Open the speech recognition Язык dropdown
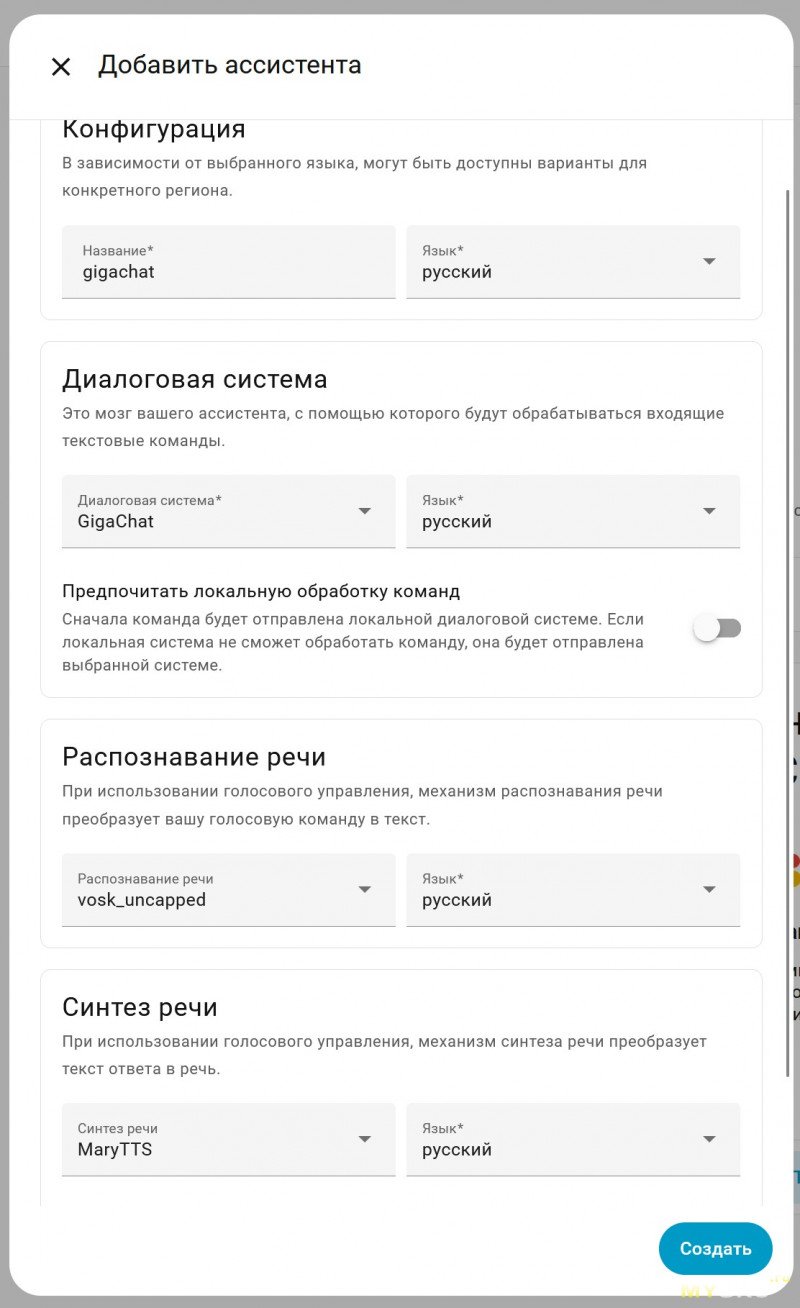800x1308 pixels. (560, 890)
